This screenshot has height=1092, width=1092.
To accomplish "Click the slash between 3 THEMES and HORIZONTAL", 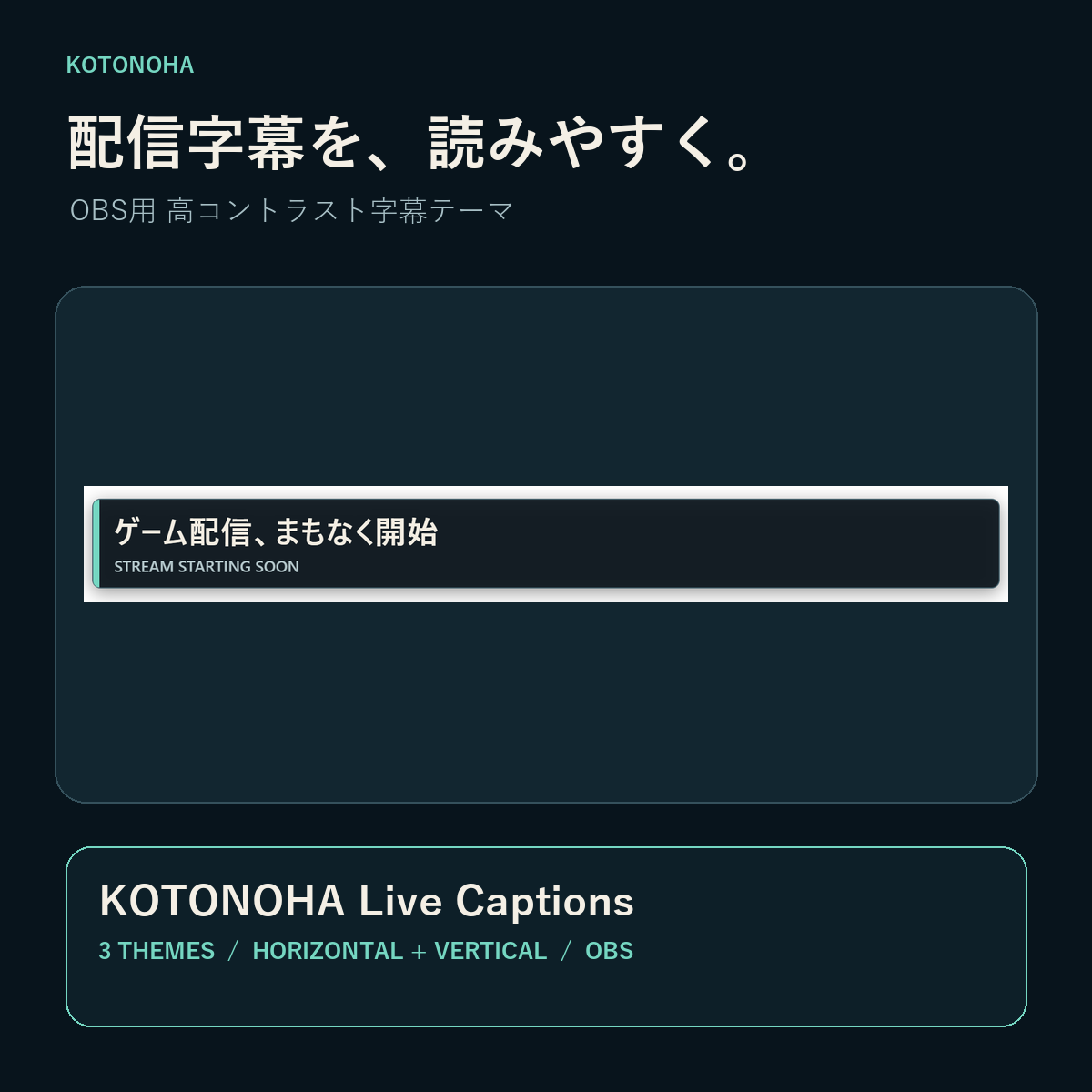I will tap(234, 951).
